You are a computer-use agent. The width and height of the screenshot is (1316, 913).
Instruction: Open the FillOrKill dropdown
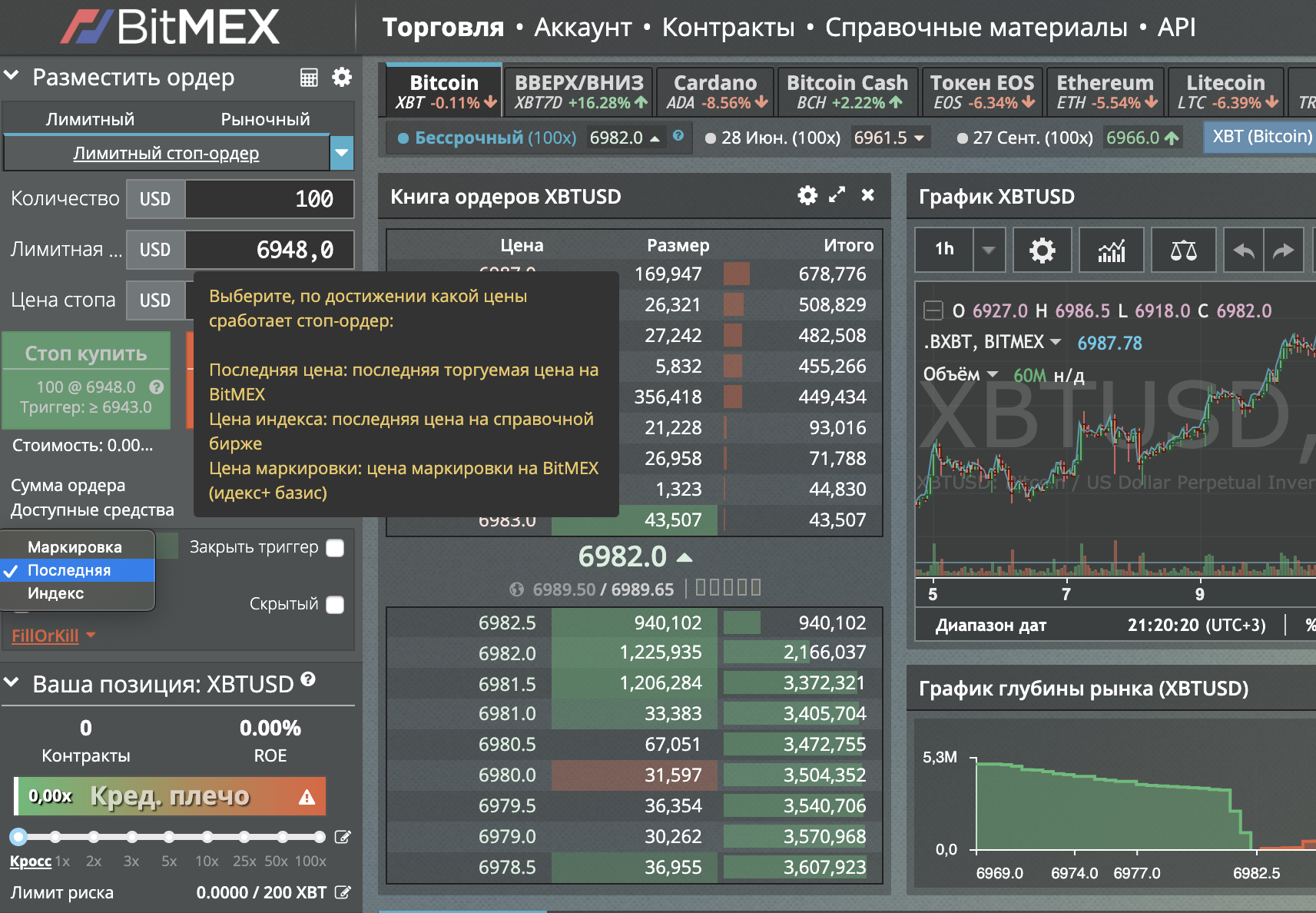tap(53, 636)
